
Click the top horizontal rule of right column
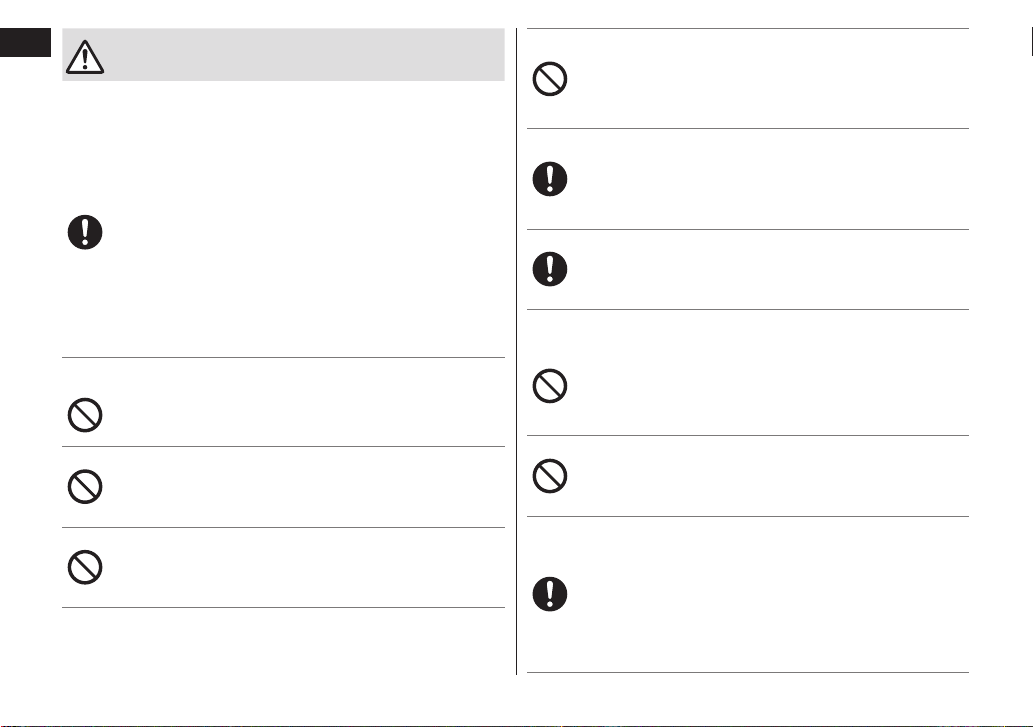tap(748, 28)
